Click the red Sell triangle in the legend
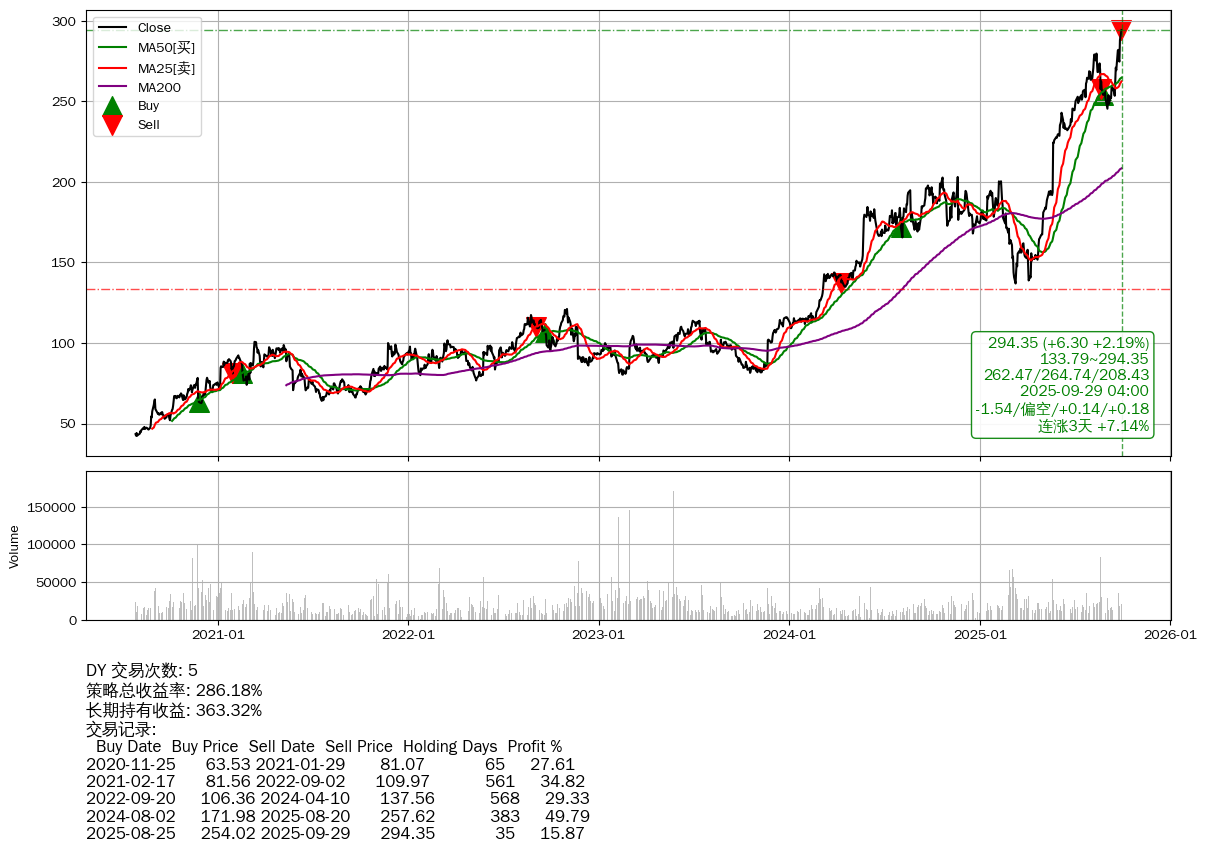This screenshot has height=852, width=1207. click(x=113, y=125)
